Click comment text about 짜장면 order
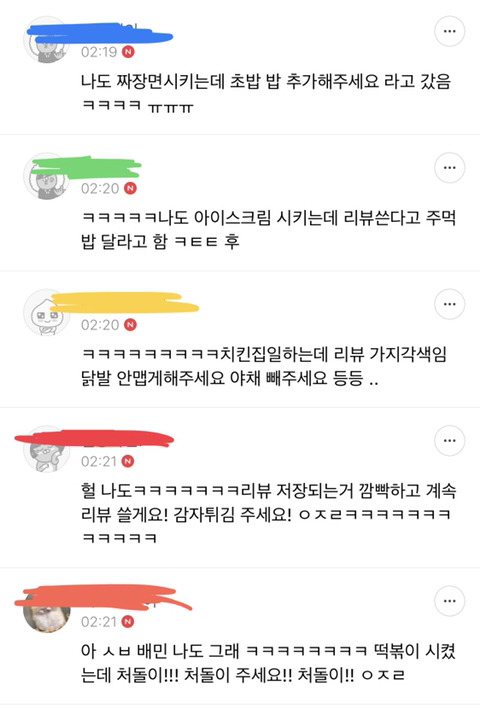The width and height of the screenshot is (480, 708). point(266,93)
